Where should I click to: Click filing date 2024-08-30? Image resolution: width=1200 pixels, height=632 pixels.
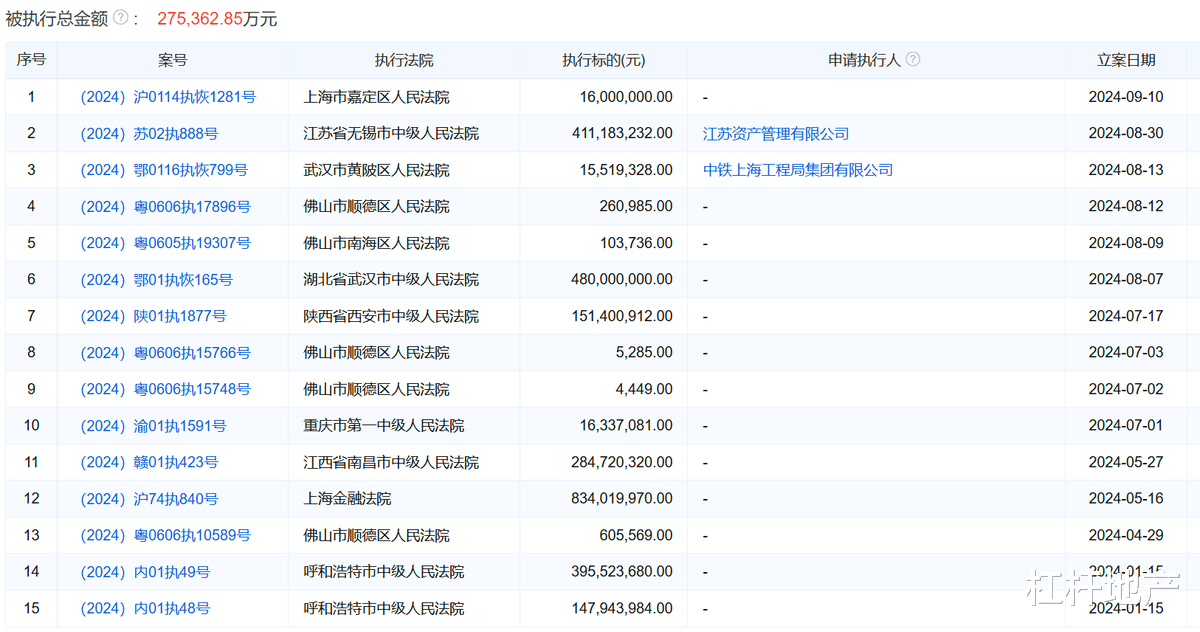(x=1126, y=134)
